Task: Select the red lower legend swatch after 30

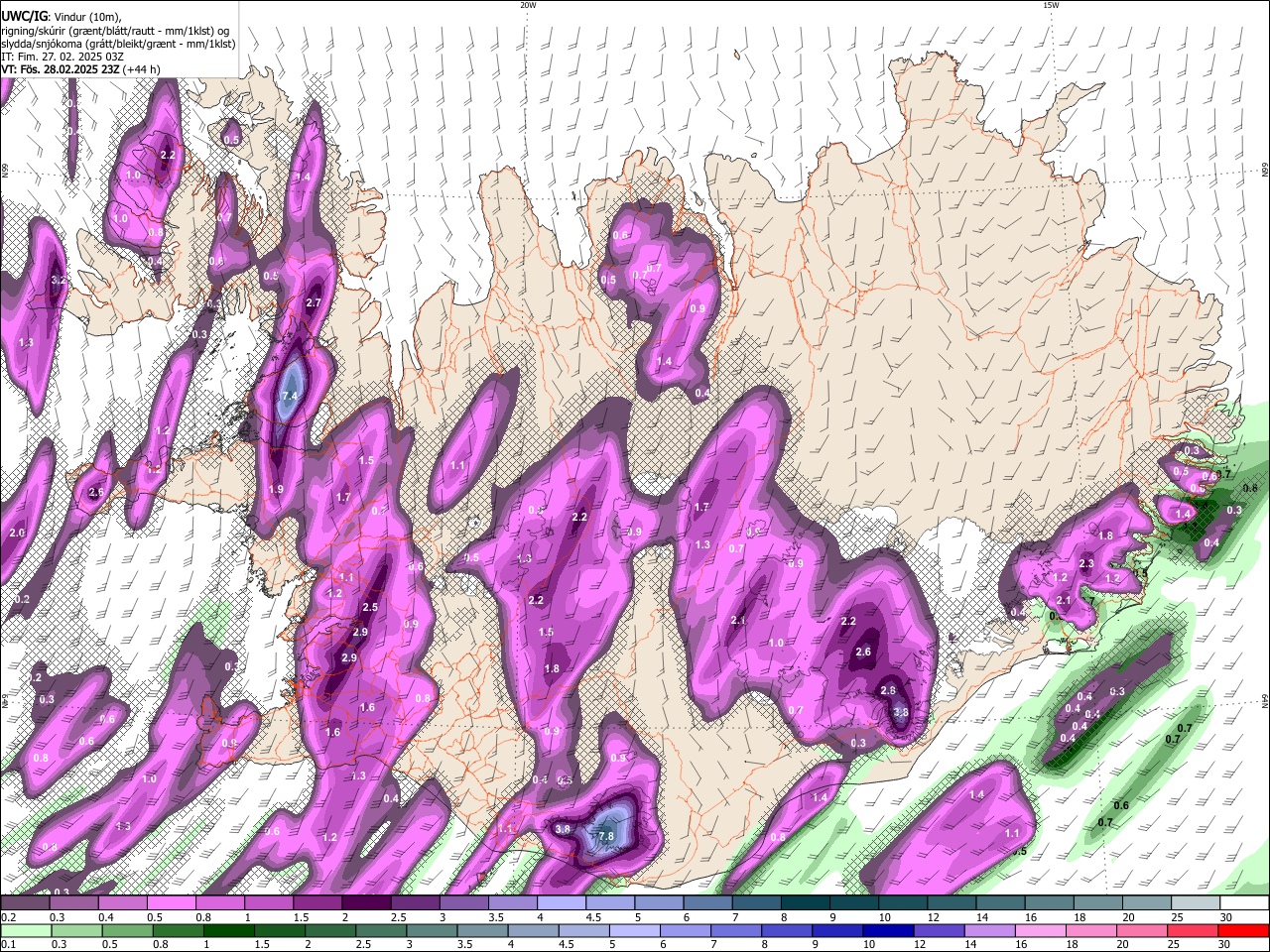Action: 1244,931
